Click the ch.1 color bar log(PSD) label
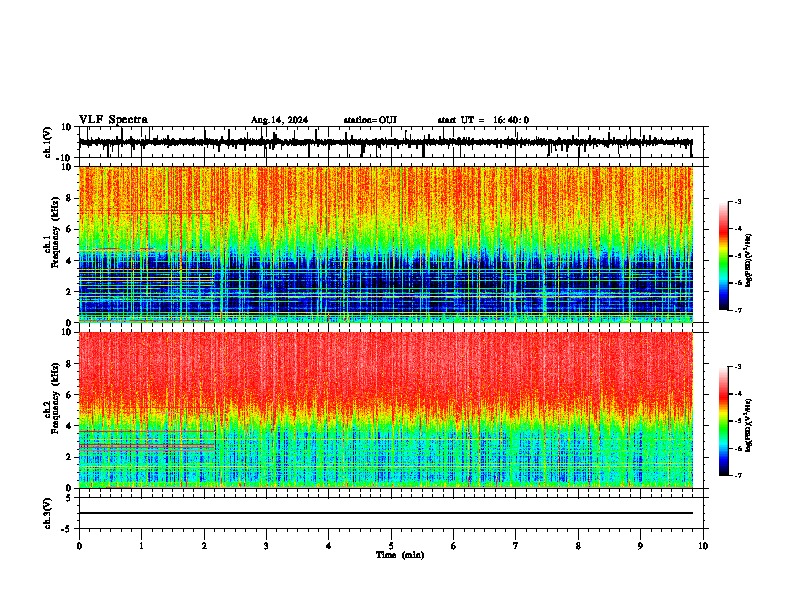 click(750, 261)
